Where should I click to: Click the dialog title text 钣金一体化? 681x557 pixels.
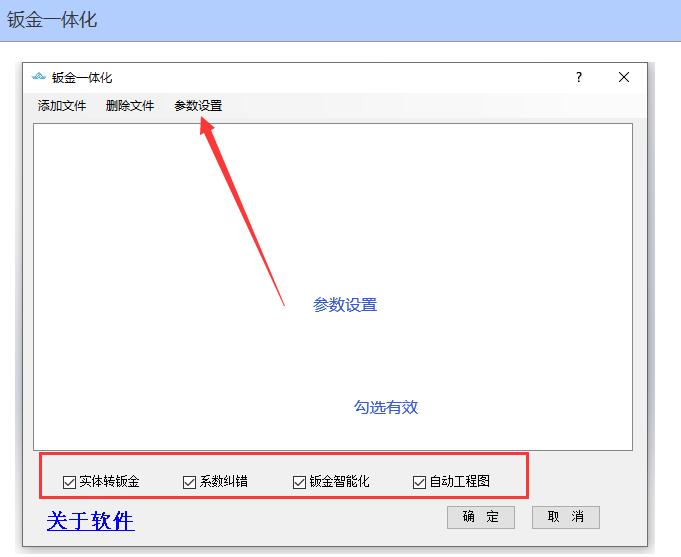(x=82, y=78)
